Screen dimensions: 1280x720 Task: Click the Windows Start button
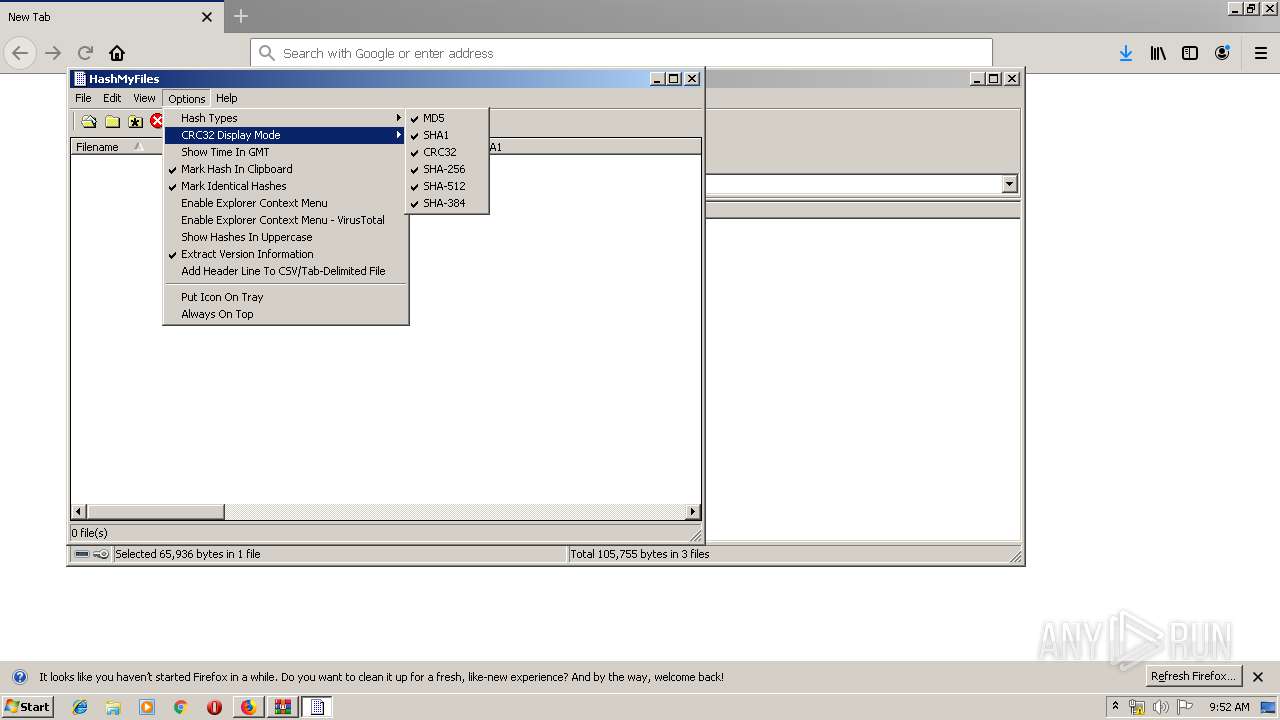(x=28, y=707)
